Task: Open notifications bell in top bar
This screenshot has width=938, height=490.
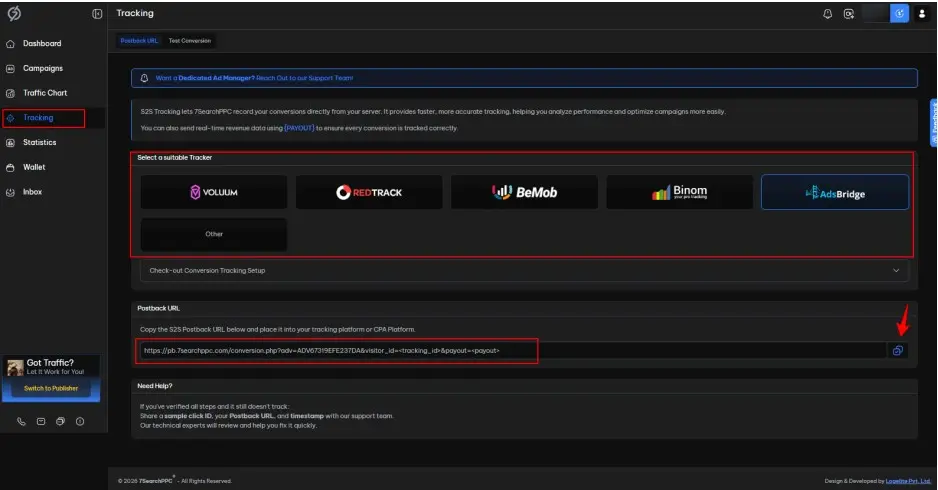Action: click(x=827, y=14)
